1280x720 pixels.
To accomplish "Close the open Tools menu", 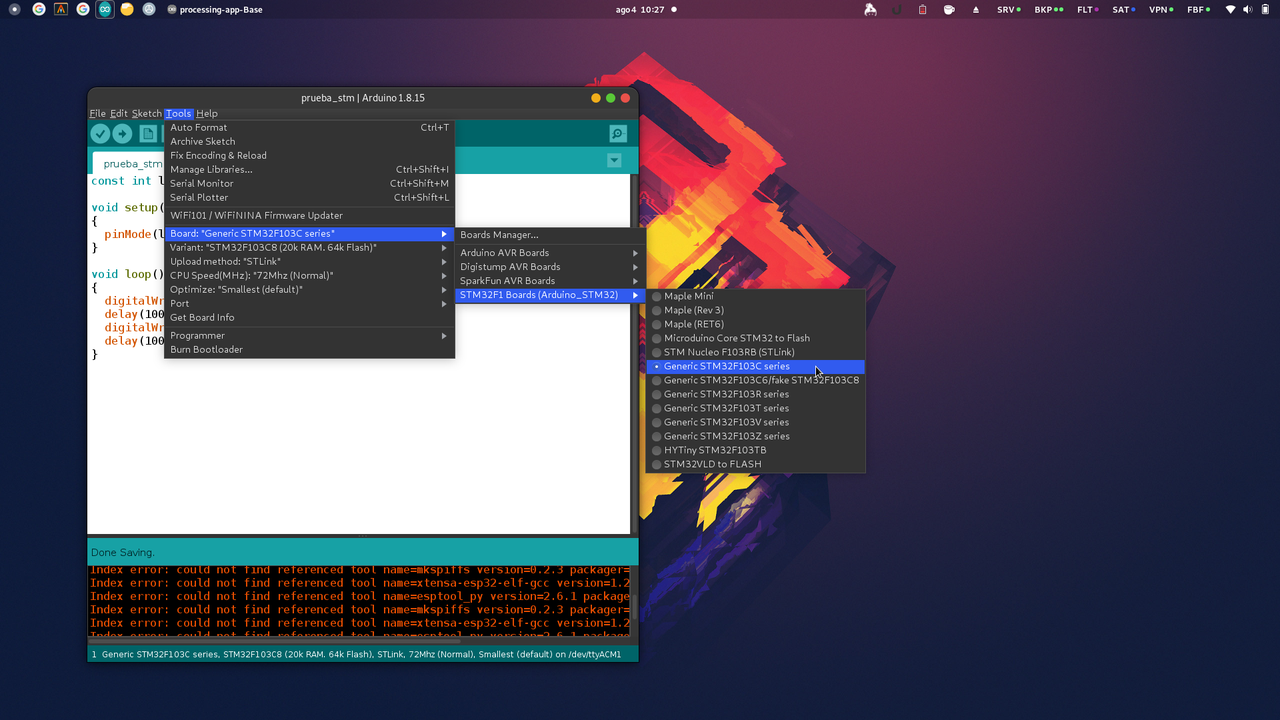I will [179, 114].
